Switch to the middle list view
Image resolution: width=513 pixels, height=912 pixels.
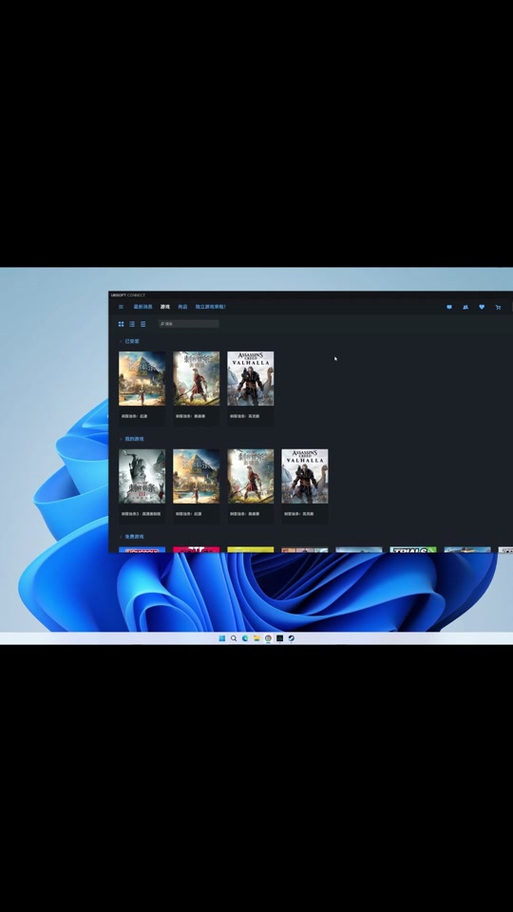(132, 324)
